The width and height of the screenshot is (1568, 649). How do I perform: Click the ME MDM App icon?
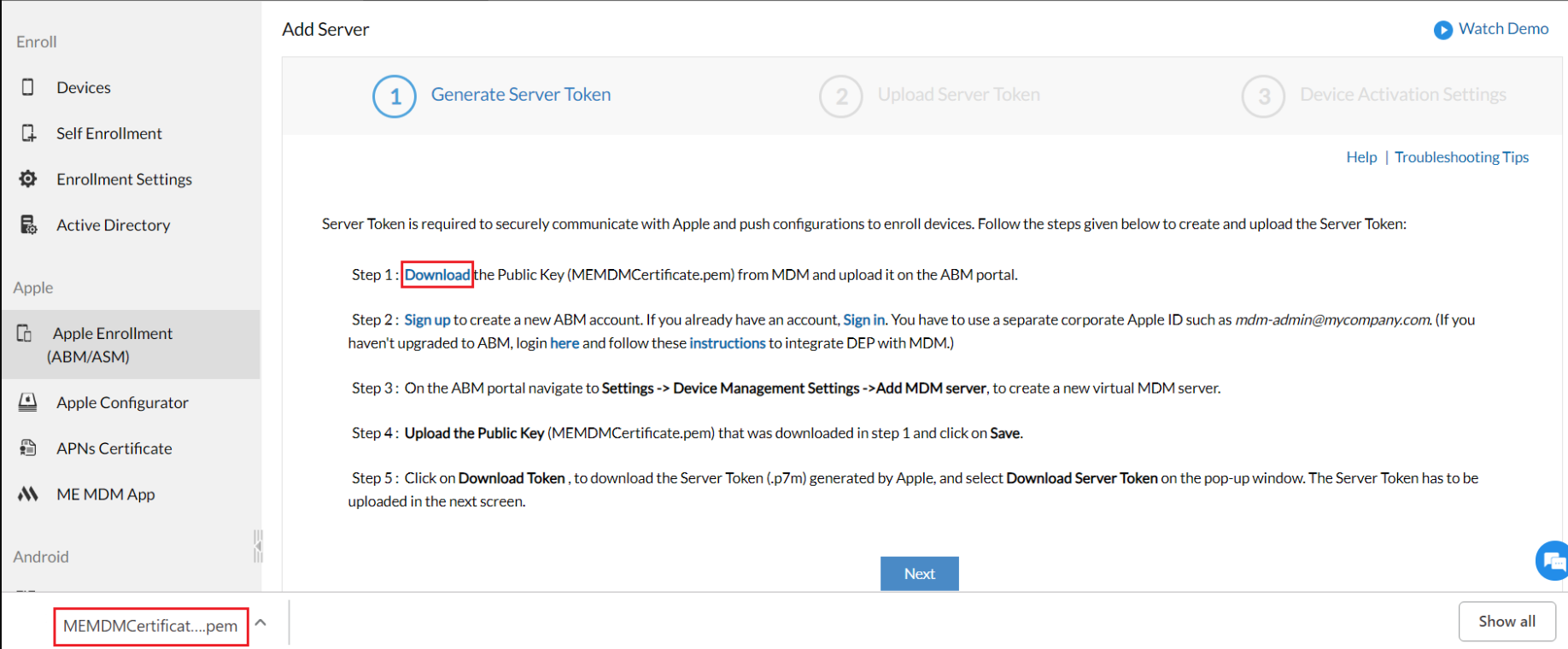coord(28,494)
